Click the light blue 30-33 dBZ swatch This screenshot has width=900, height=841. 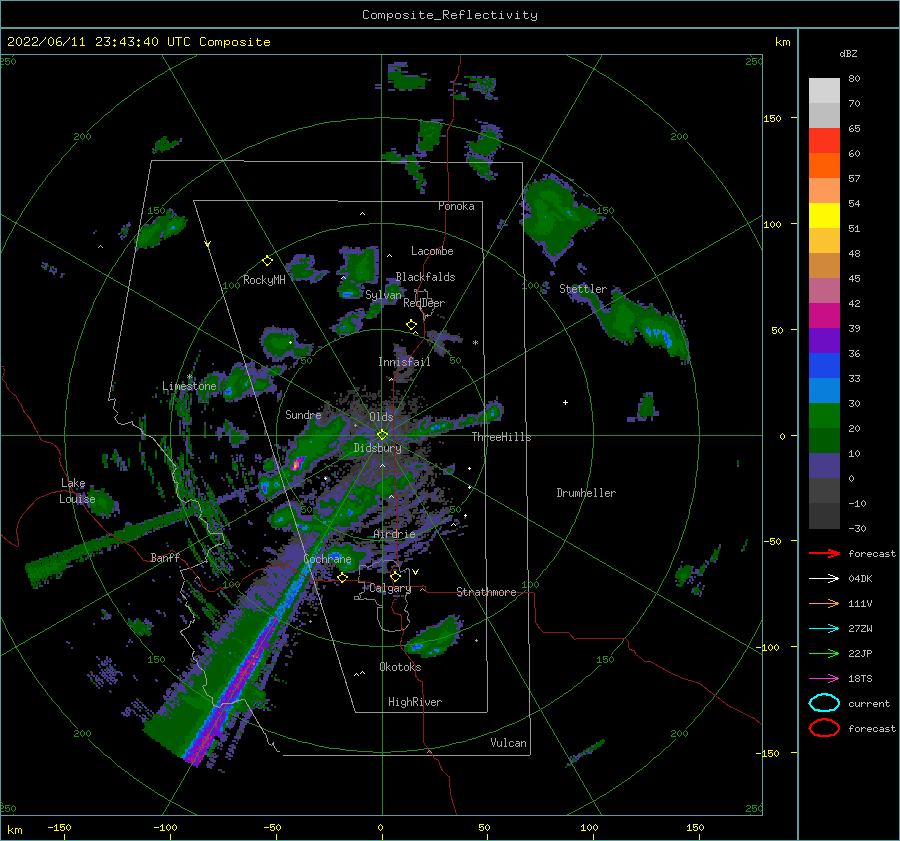click(824, 390)
